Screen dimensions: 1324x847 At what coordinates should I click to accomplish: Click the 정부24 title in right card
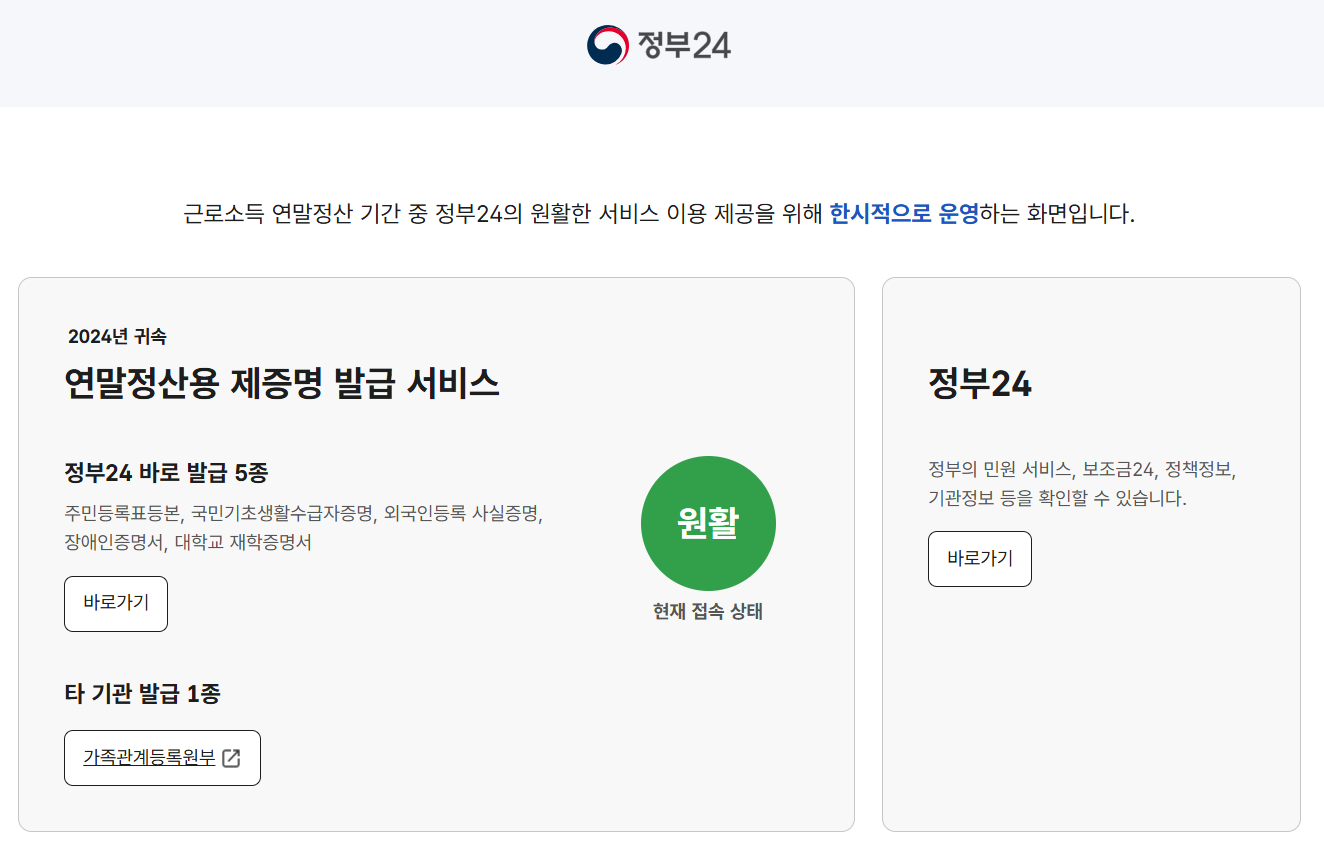pos(980,384)
